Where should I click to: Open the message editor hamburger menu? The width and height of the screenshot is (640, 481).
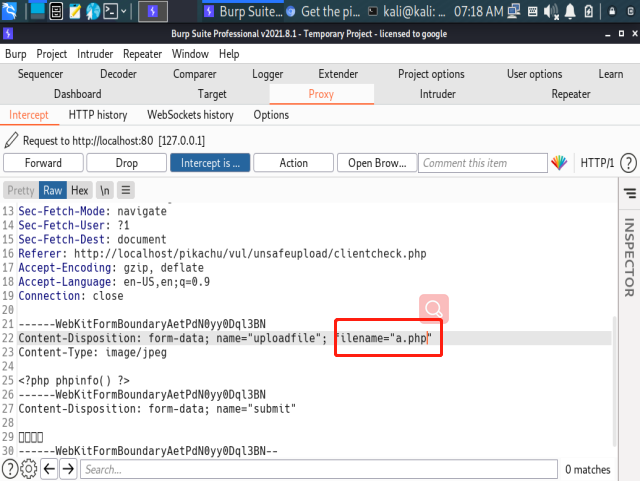126,190
